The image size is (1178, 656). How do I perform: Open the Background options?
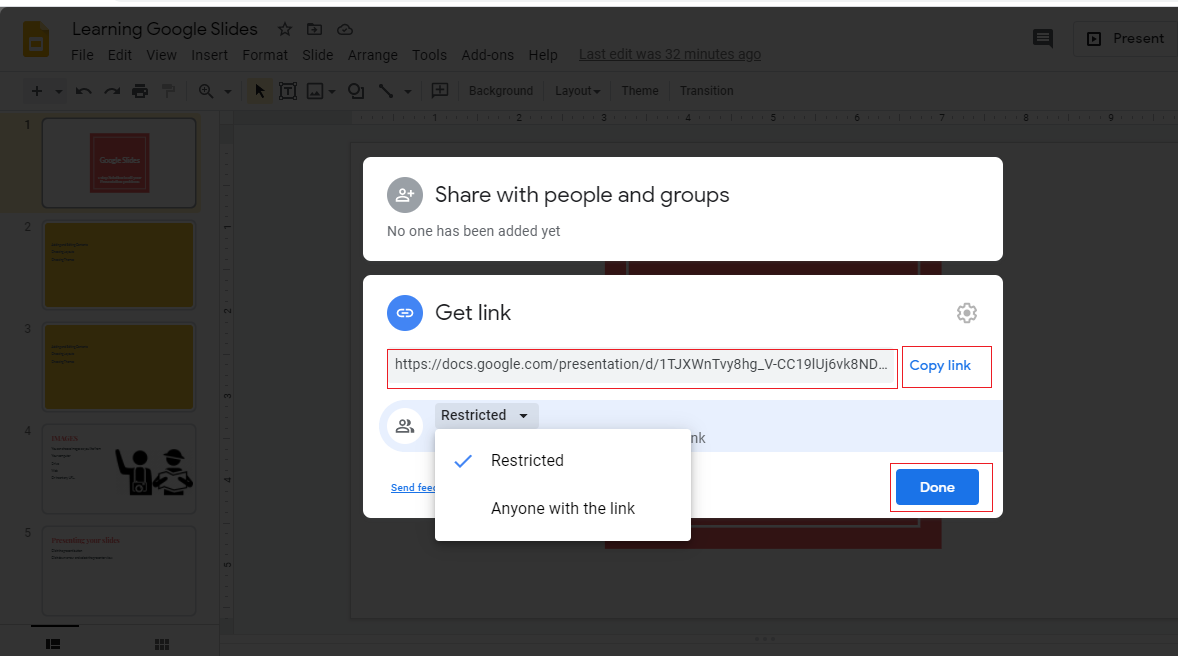[501, 91]
